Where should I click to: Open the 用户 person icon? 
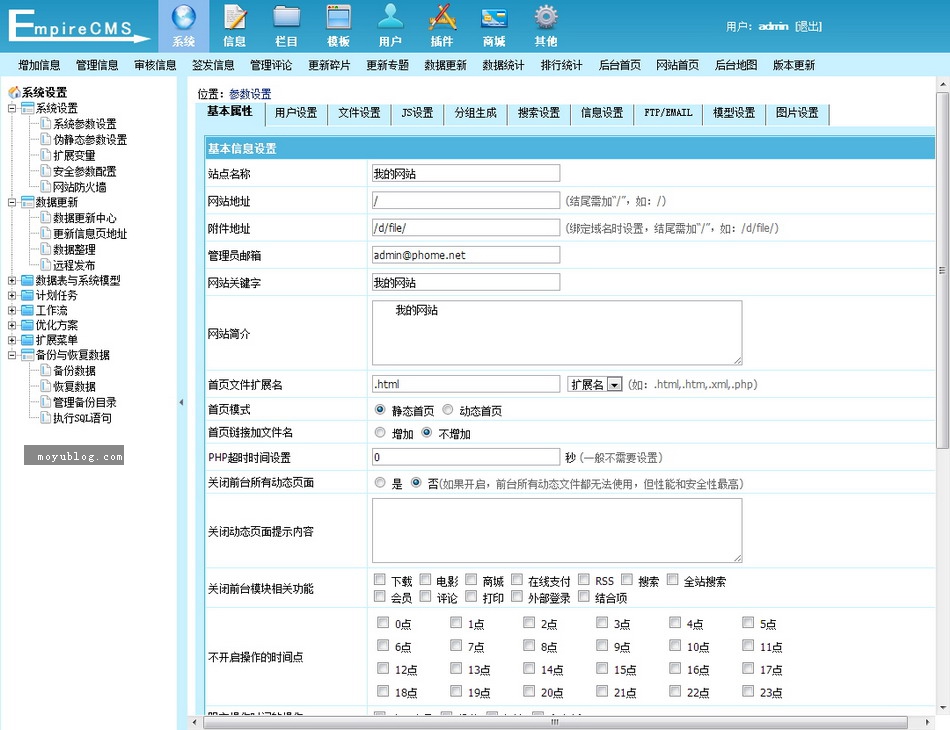click(x=390, y=18)
